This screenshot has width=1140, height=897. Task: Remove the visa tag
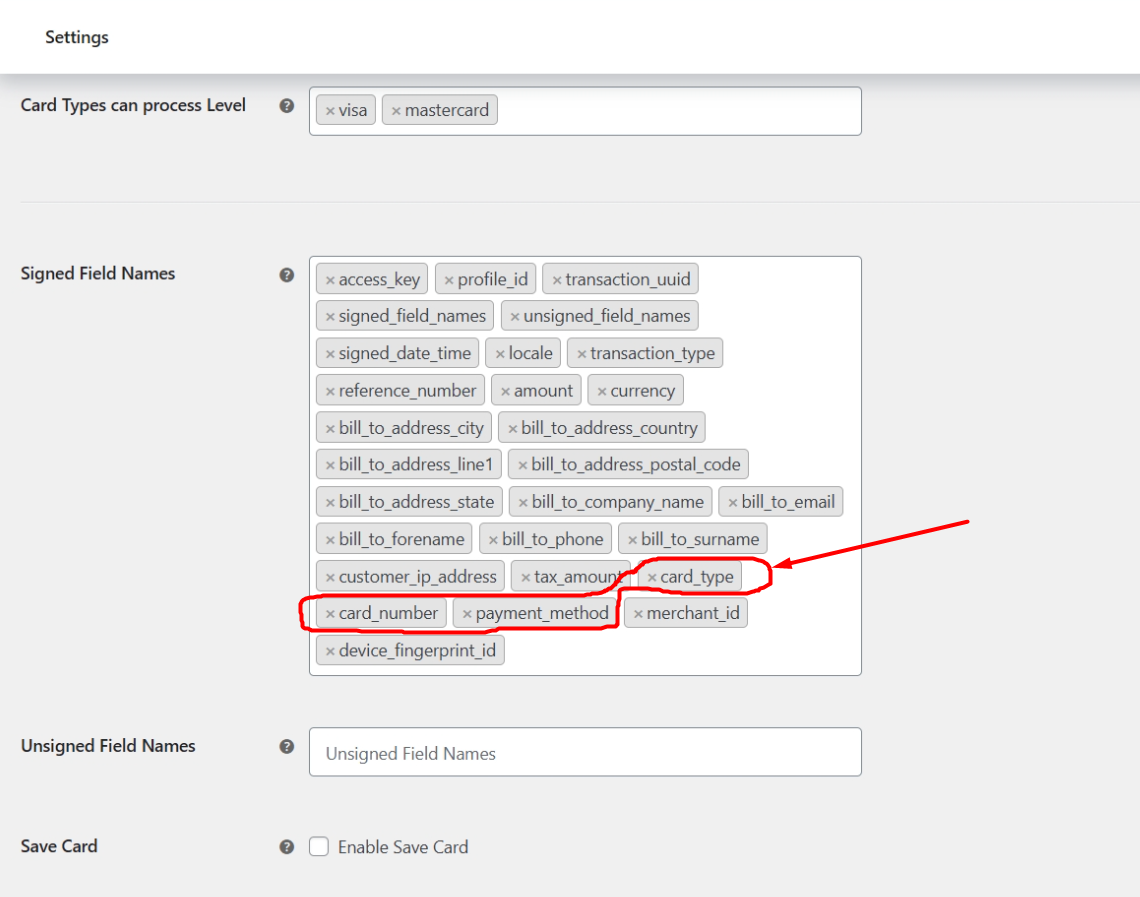tap(330, 111)
